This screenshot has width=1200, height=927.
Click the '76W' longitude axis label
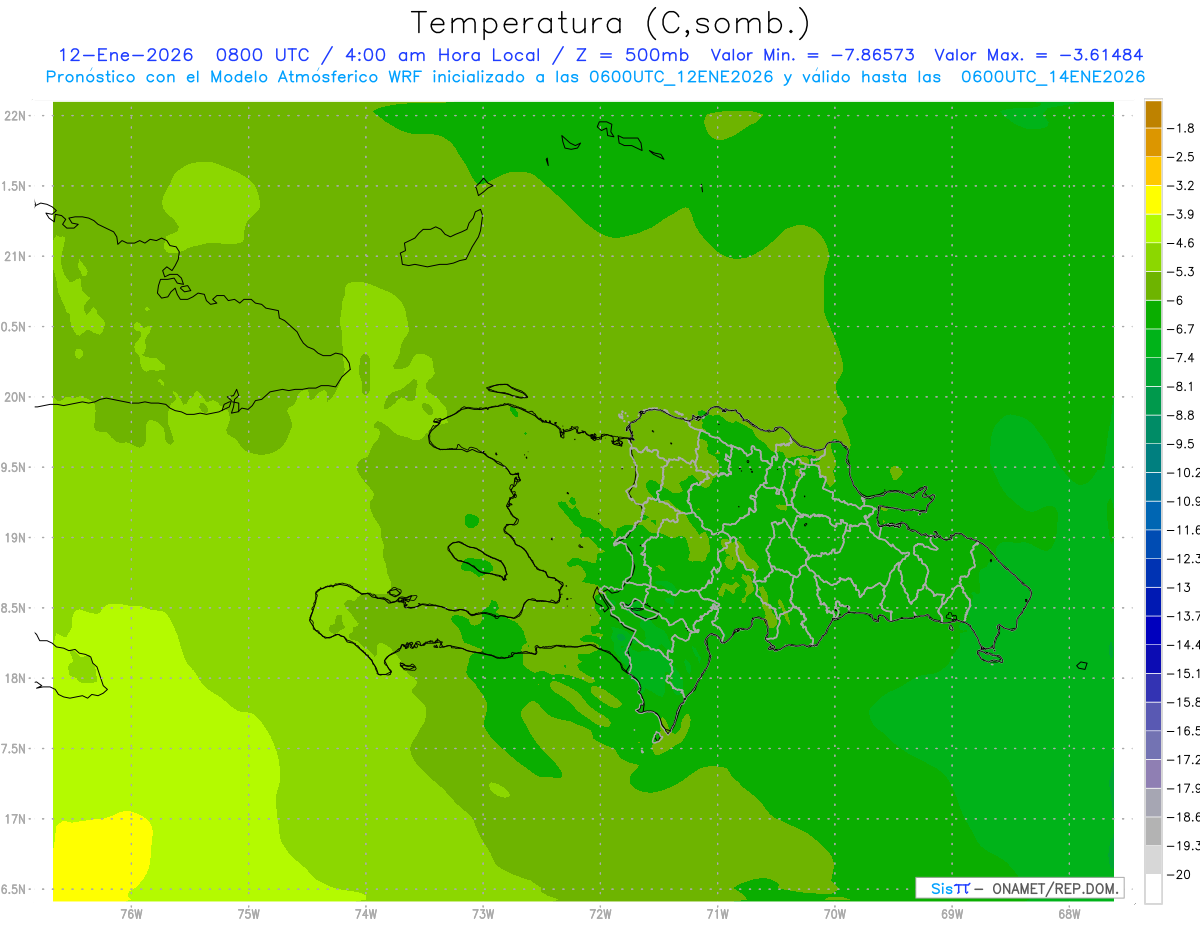[x=131, y=914]
